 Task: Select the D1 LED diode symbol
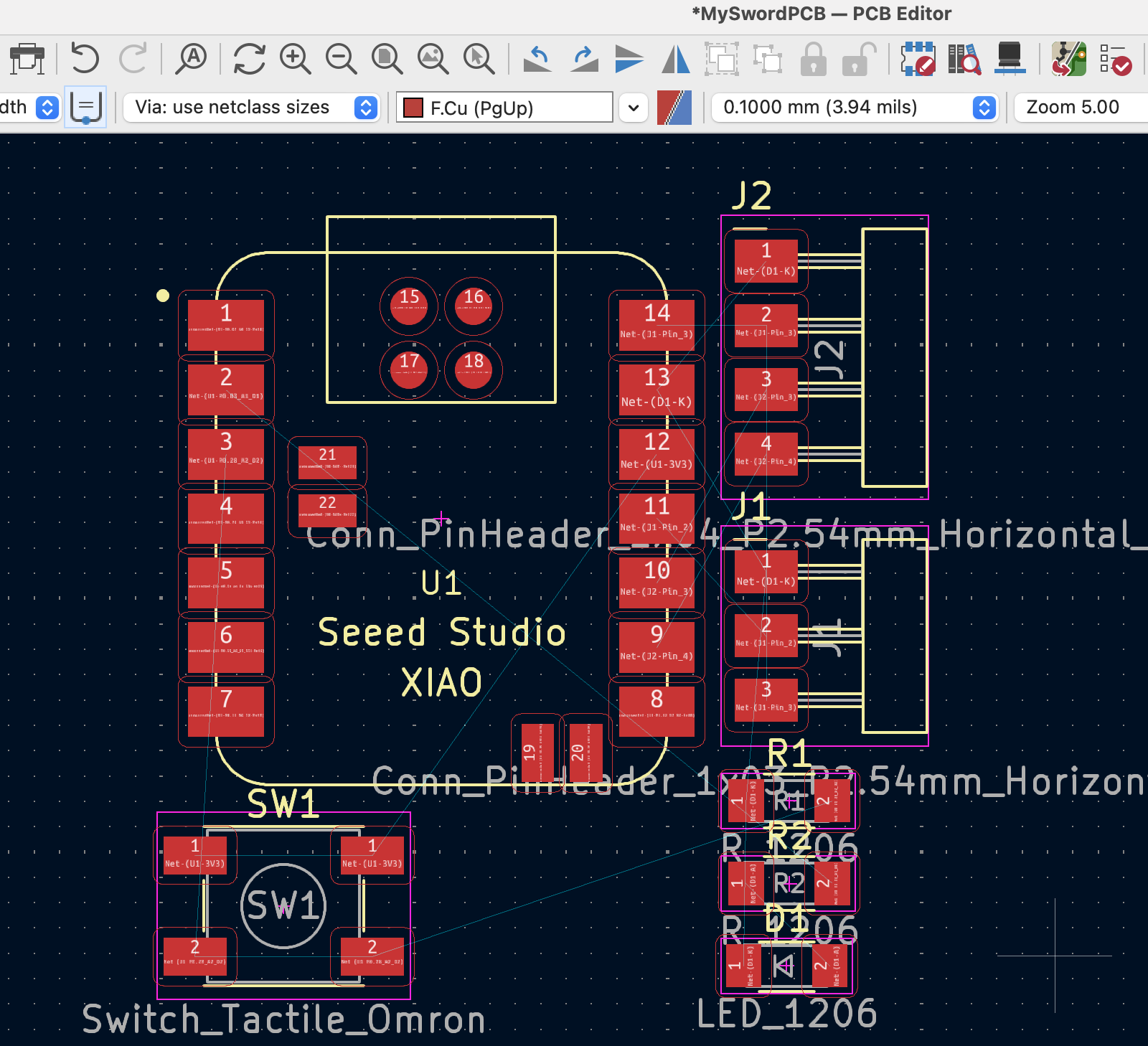tap(785, 966)
